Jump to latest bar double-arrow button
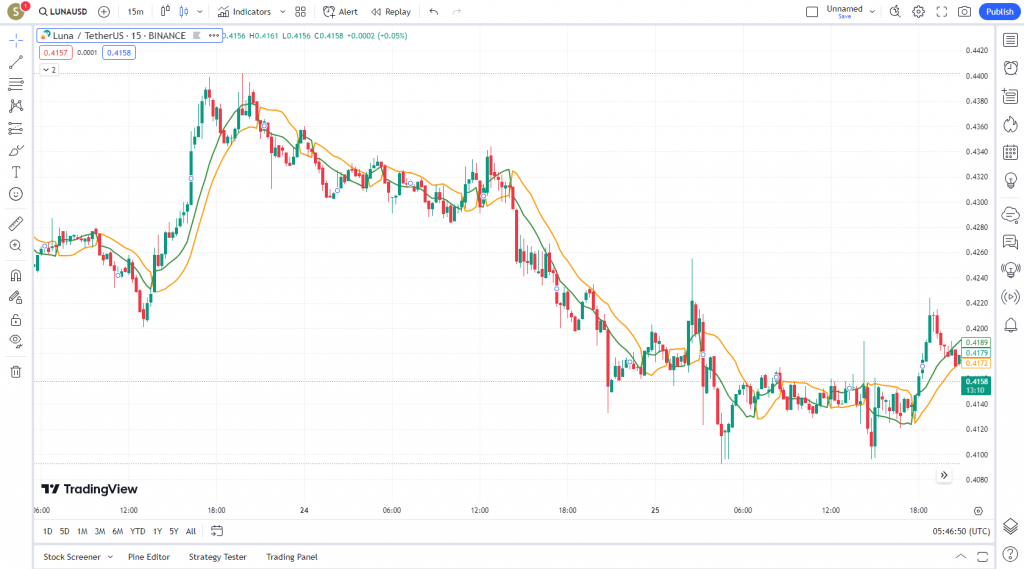The height and width of the screenshot is (569, 1024). tap(944, 475)
